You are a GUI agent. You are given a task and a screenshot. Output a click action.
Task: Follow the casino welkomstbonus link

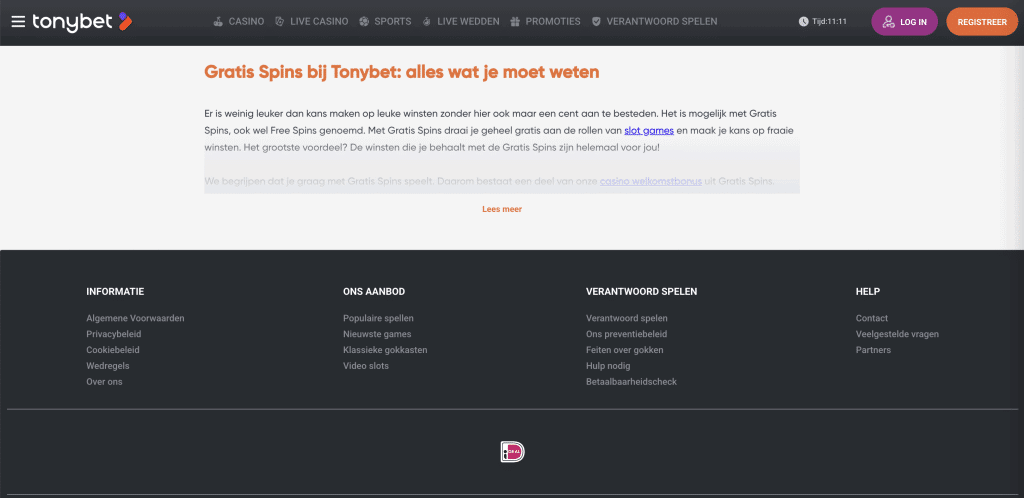click(651, 181)
